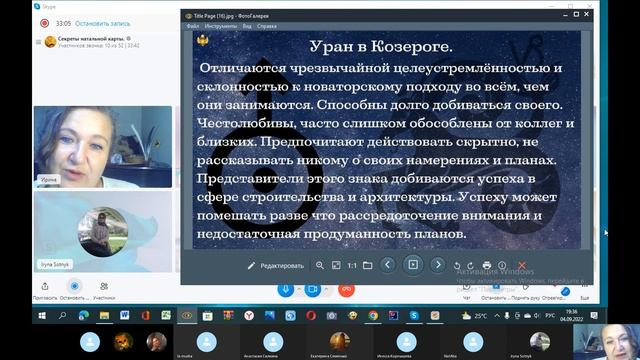
Task: Open Chrome from taskbar
Action: click(373, 316)
